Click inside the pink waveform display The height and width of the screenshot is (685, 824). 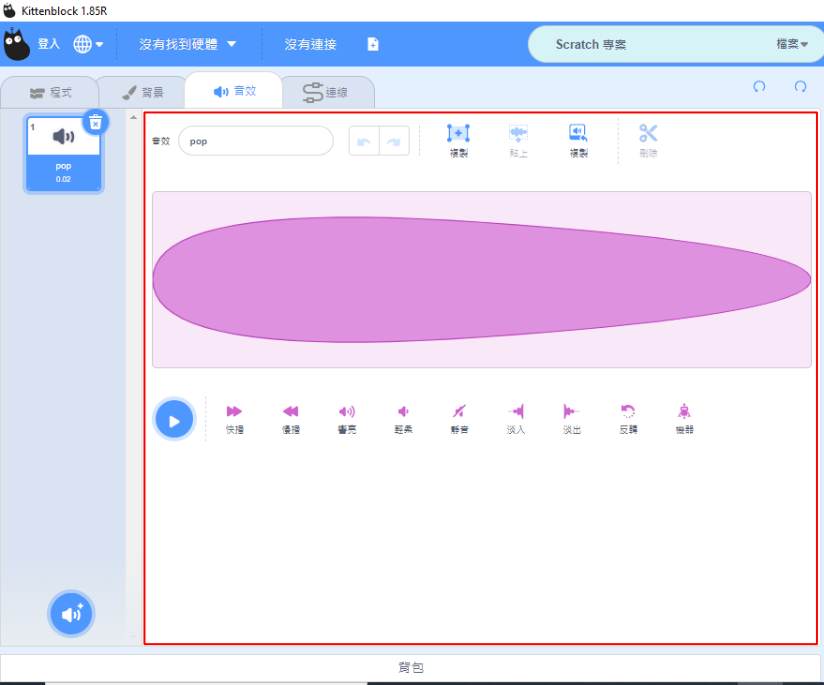481,279
